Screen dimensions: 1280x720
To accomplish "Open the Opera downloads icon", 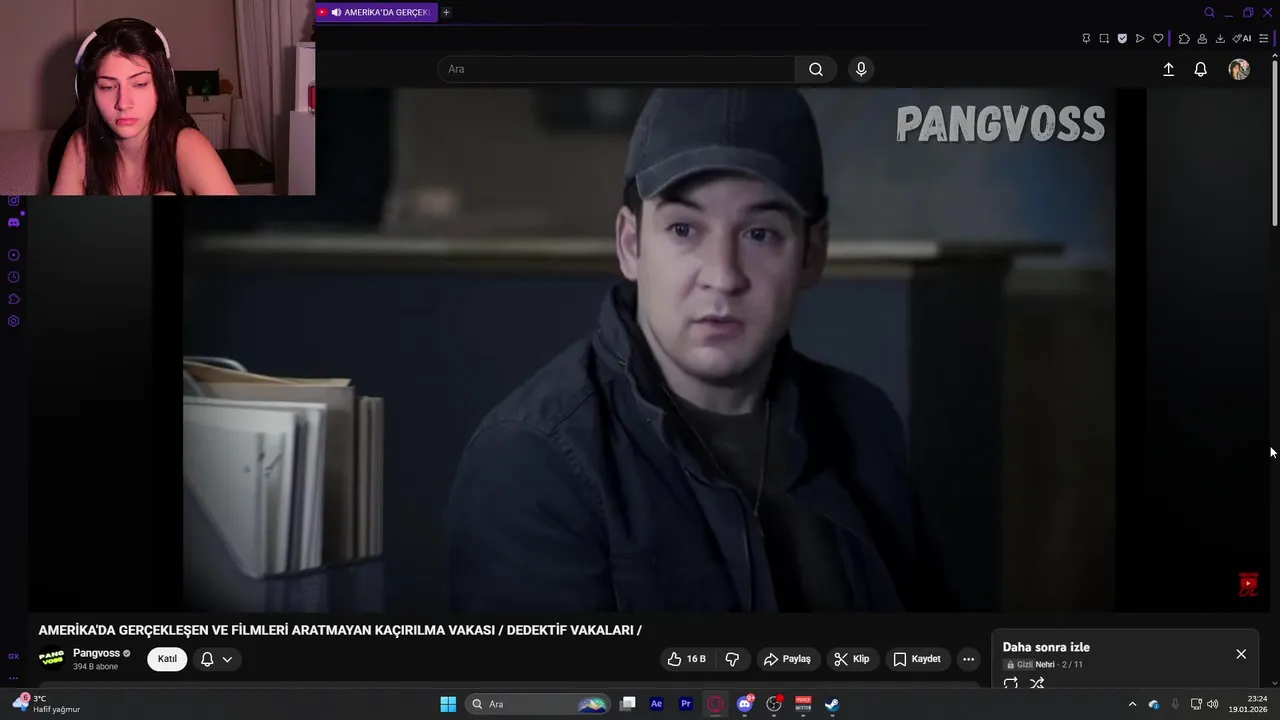I will 1220,38.
